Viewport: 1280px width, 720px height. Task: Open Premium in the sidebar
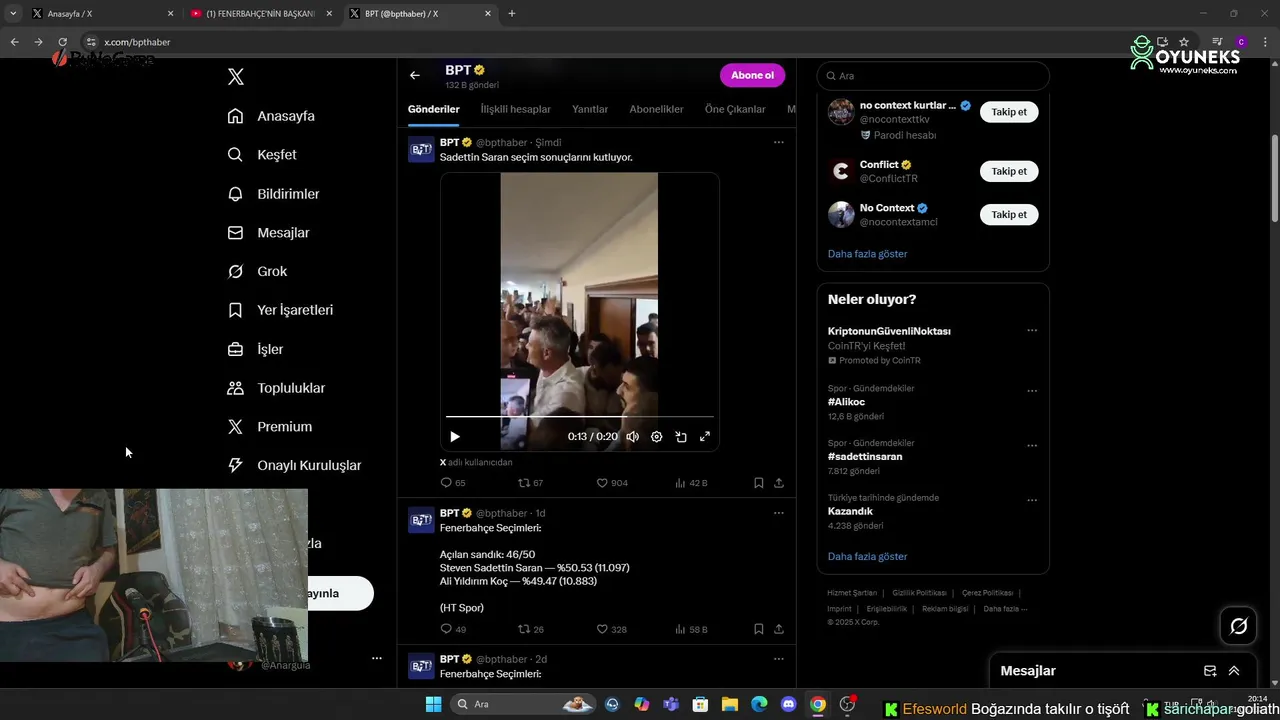click(269, 427)
